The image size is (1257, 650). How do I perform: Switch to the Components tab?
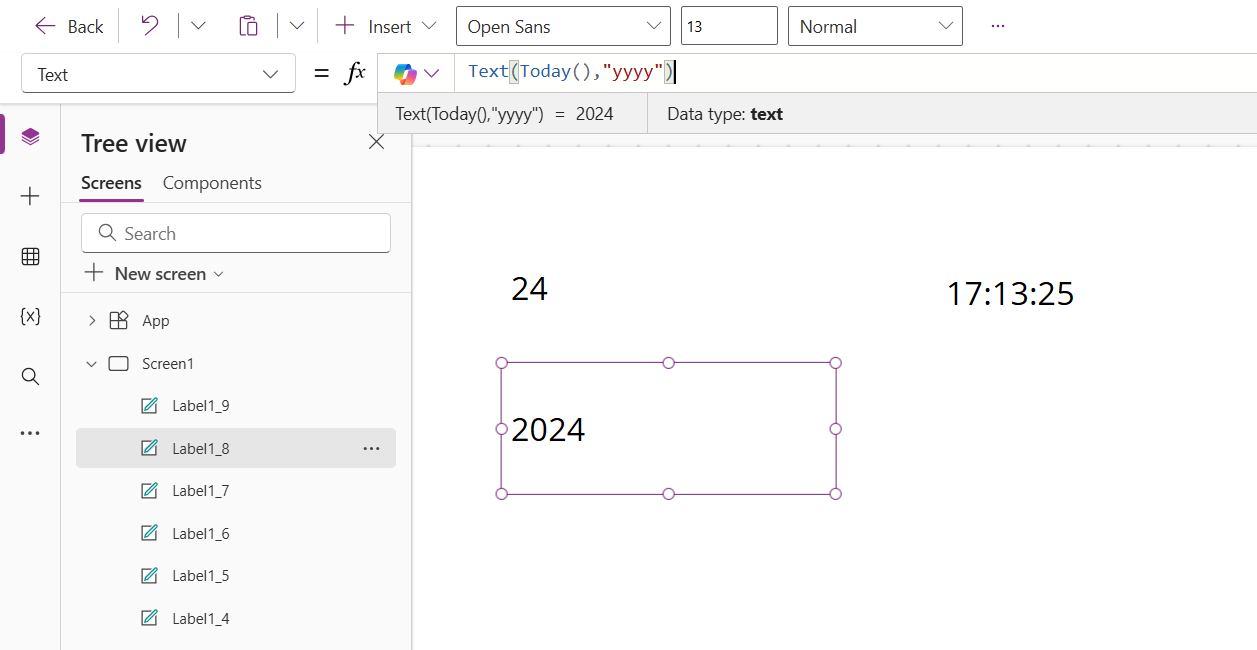point(212,183)
